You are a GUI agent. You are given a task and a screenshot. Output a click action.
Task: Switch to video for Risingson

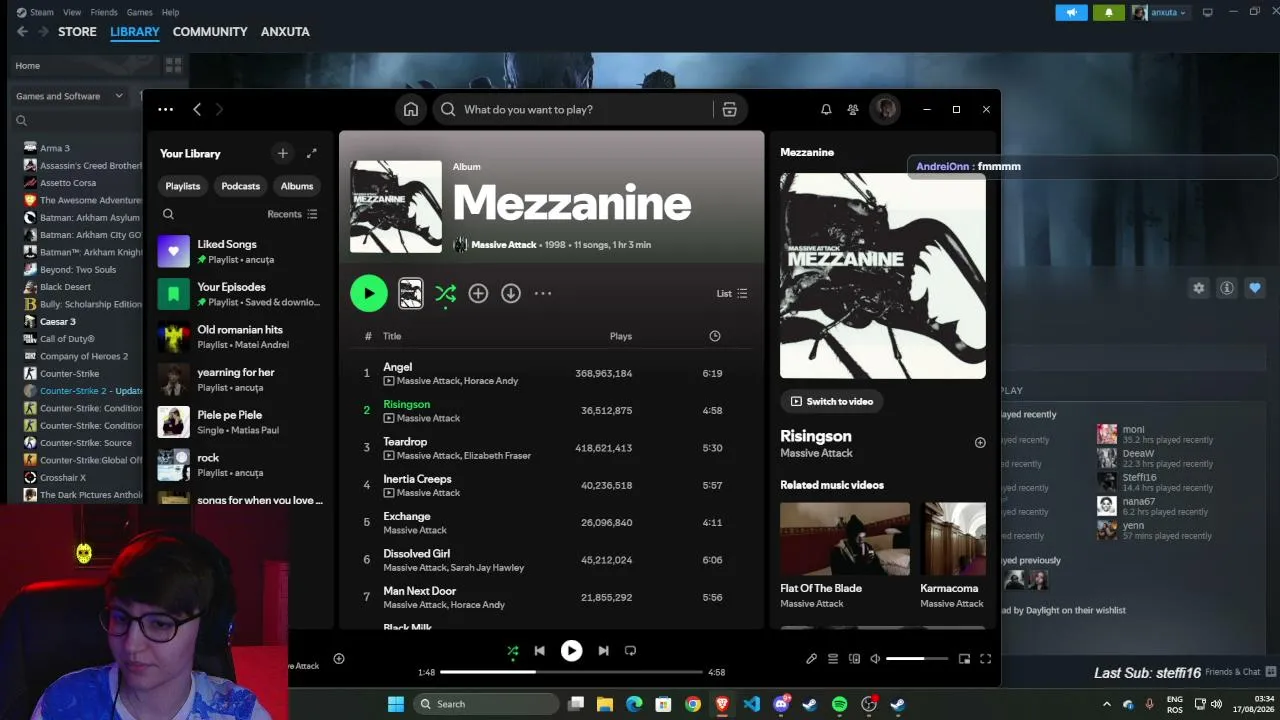[x=832, y=401]
